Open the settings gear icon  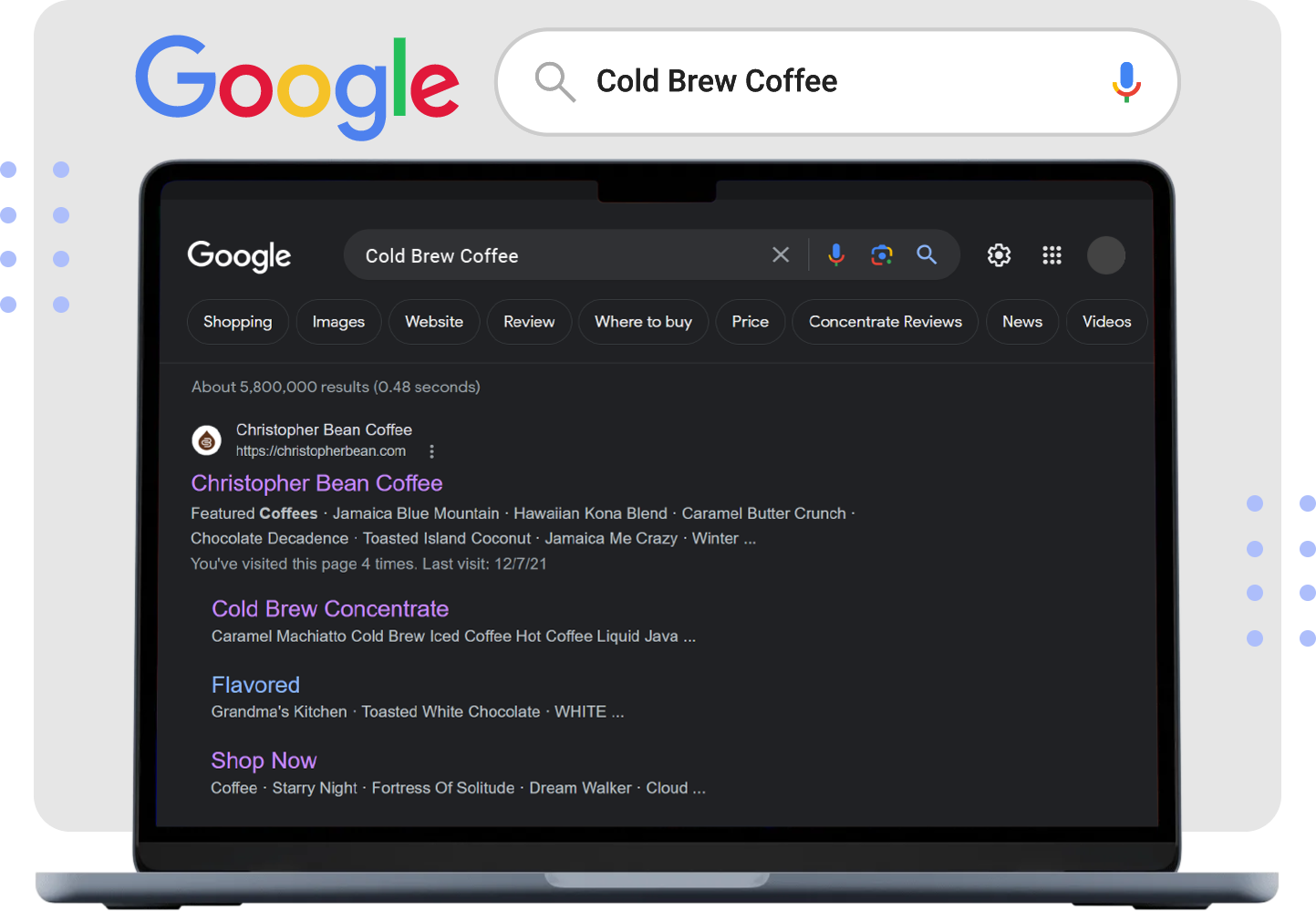pyautogui.click(x=999, y=255)
